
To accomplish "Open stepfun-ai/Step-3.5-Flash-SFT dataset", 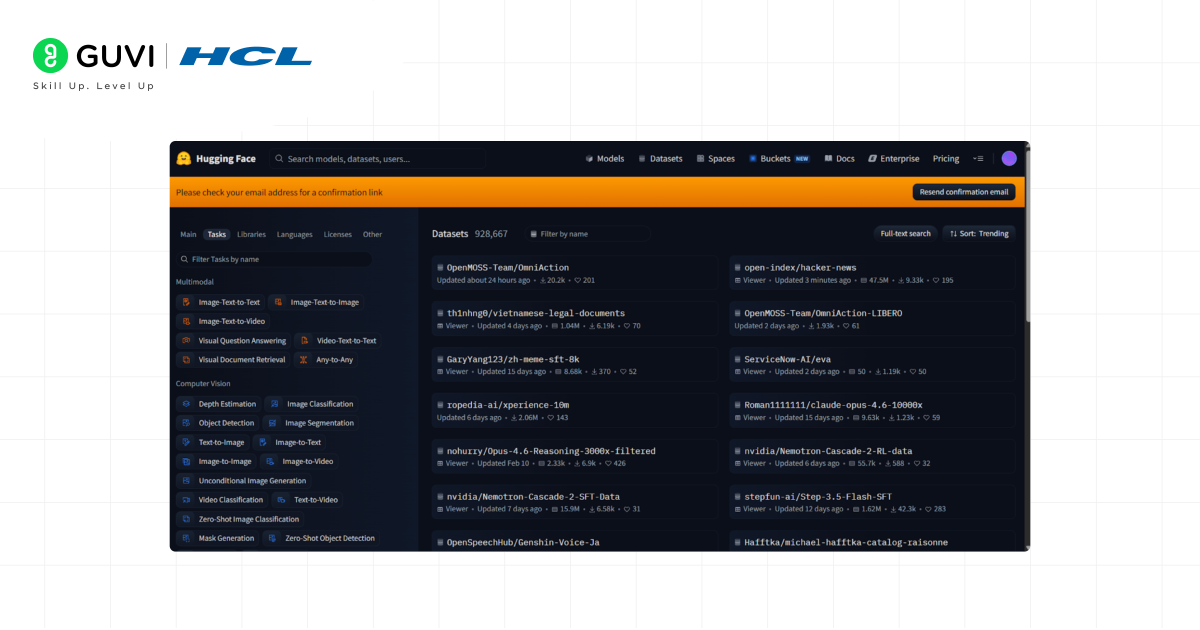I will click(x=871, y=502).
